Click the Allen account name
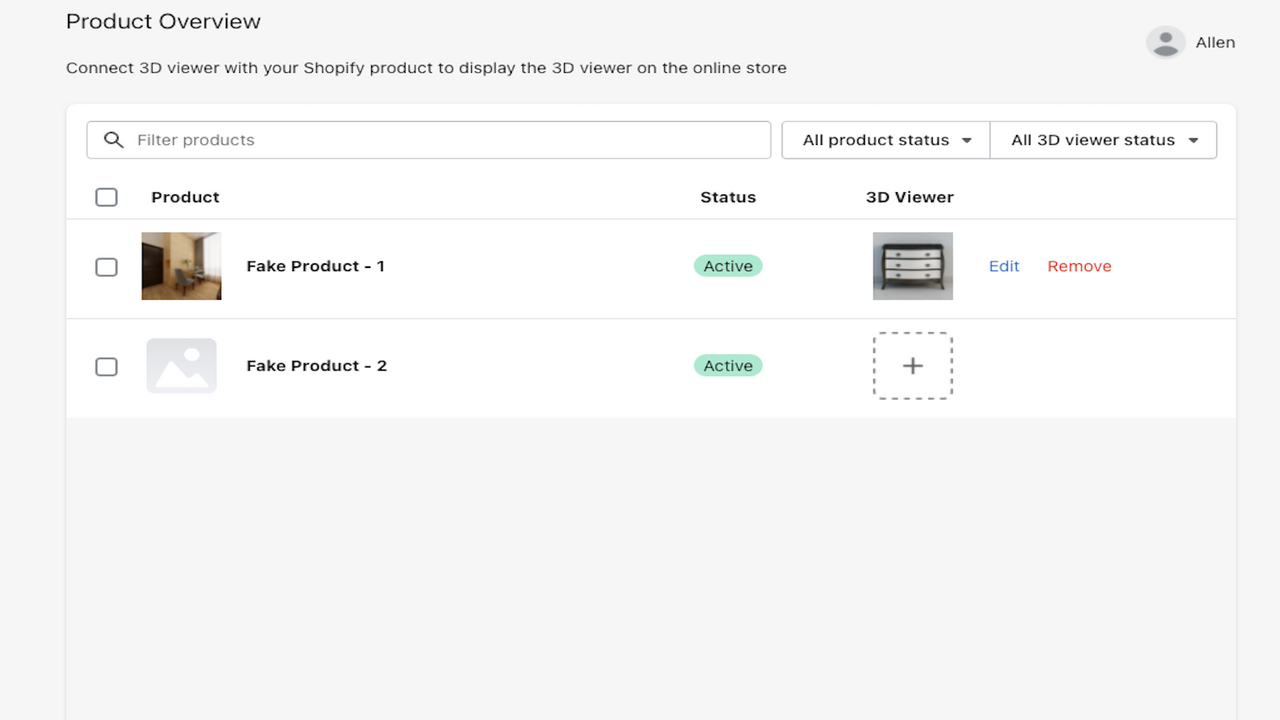 1215,42
